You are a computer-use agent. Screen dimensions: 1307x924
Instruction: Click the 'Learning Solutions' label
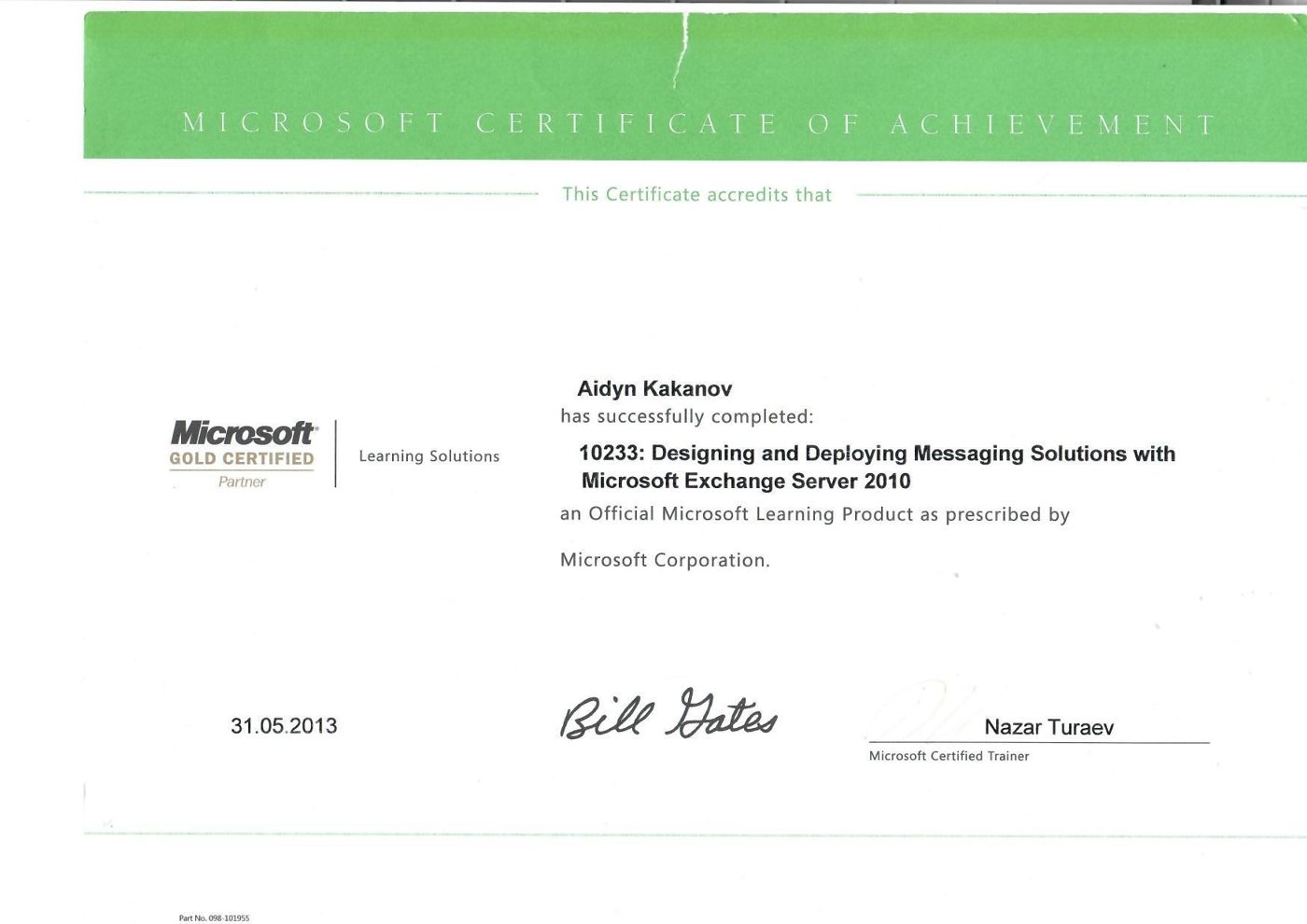[x=429, y=456]
